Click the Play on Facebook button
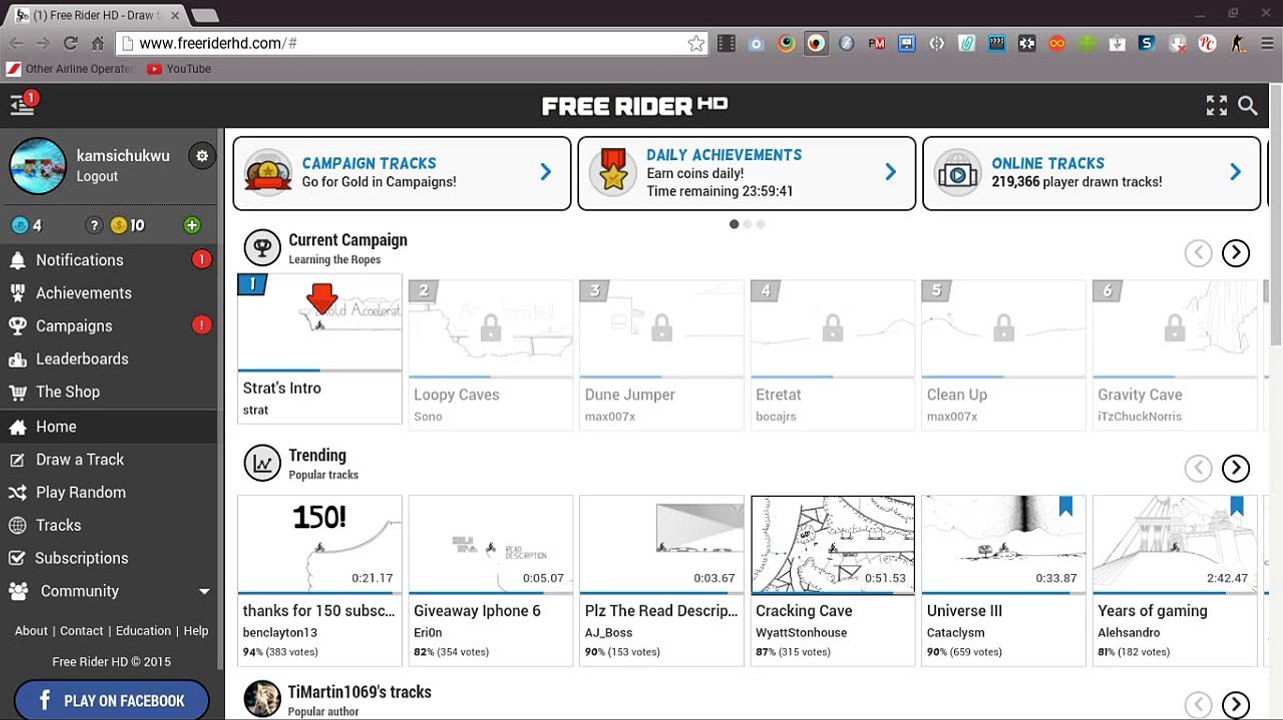The height and width of the screenshot is (720, 1283). (x=112, y=700)
